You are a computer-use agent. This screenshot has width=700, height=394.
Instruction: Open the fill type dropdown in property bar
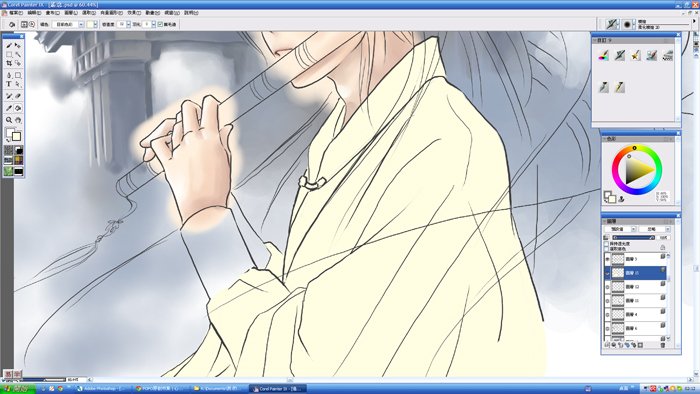click(68, 25)
